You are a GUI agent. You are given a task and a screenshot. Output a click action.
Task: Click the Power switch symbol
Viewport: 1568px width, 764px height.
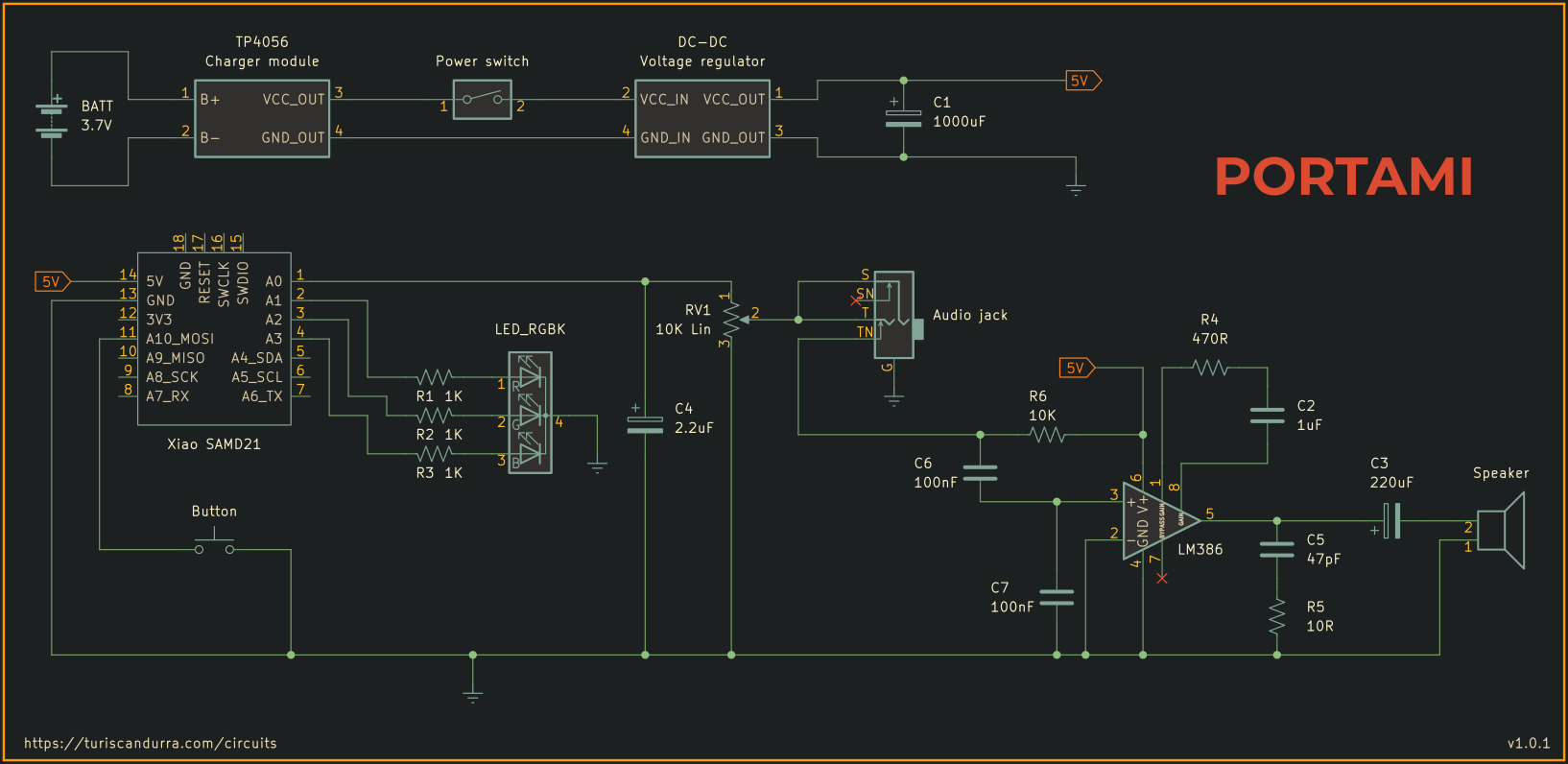pyautogui.click(x=482, y=99)
